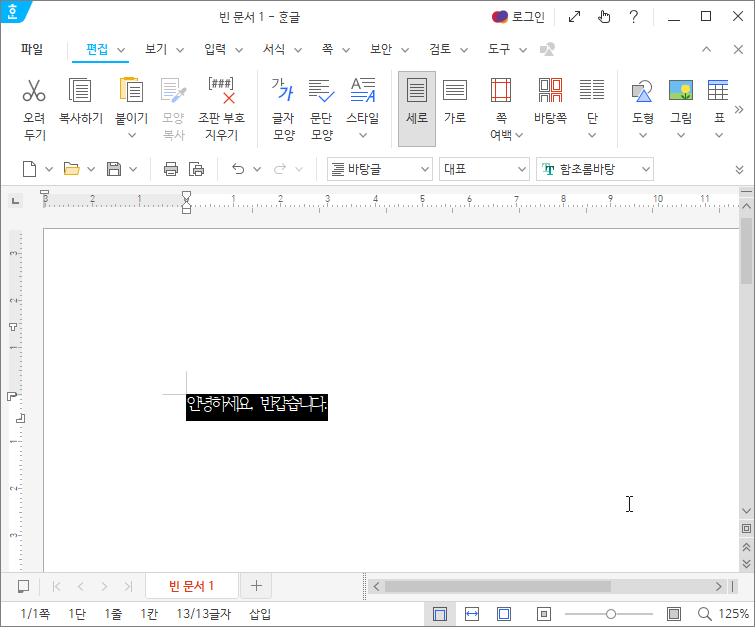The height and width of the screenshot is (627, 755).
Task: Toggle fit-to-width view in status bar
Action: 472,614
